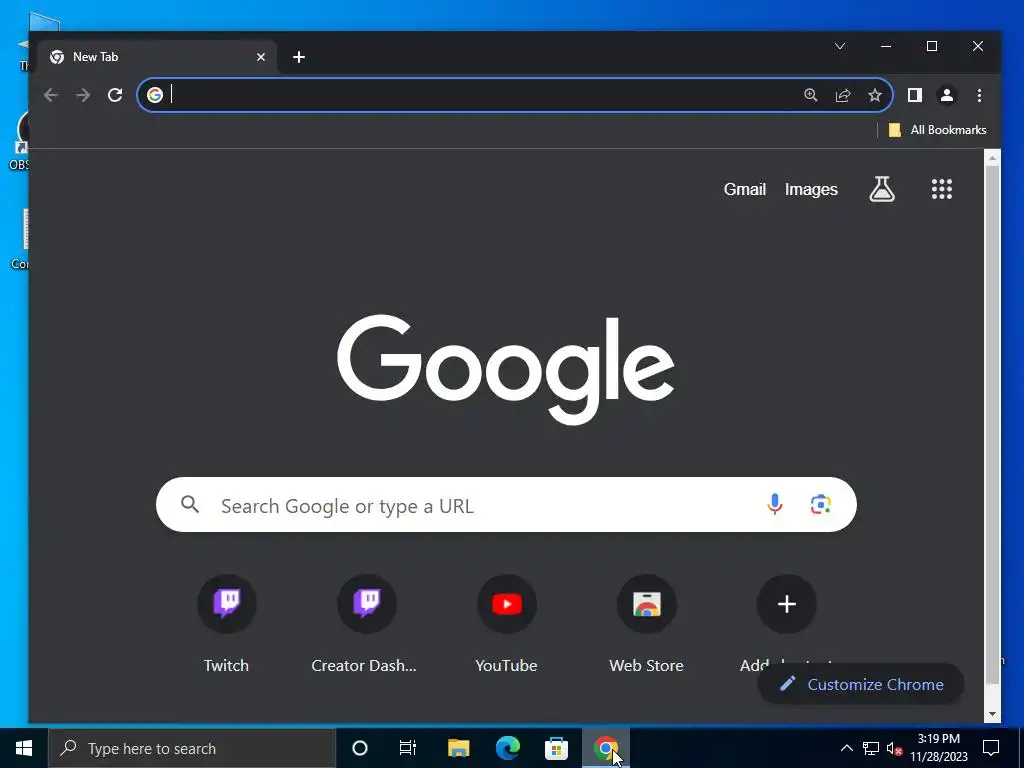
Task: Expand the tab search dropdown arrow
Action: [840, 46]
